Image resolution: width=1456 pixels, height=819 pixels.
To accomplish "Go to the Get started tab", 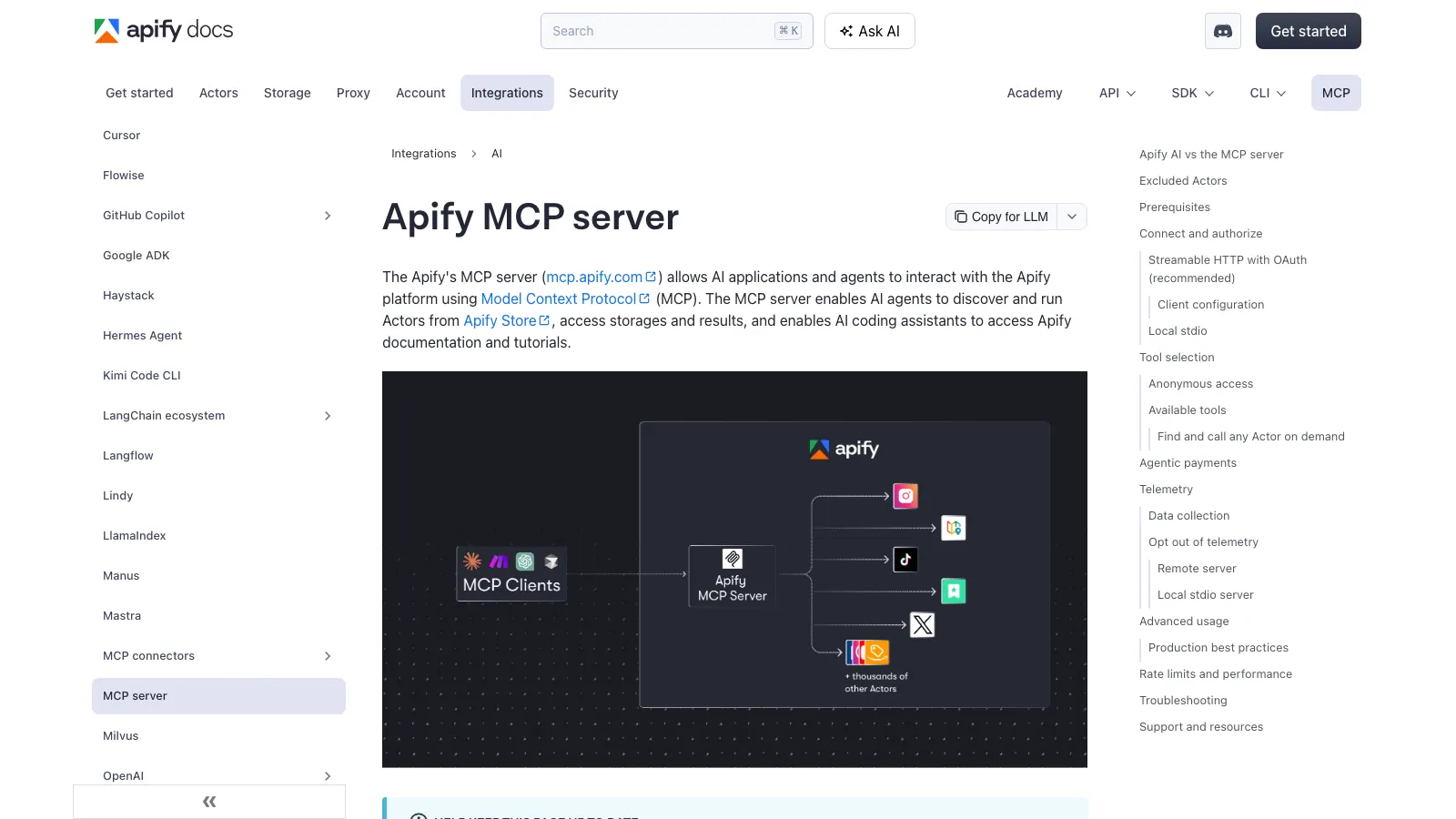I will [x=139, y=93].
